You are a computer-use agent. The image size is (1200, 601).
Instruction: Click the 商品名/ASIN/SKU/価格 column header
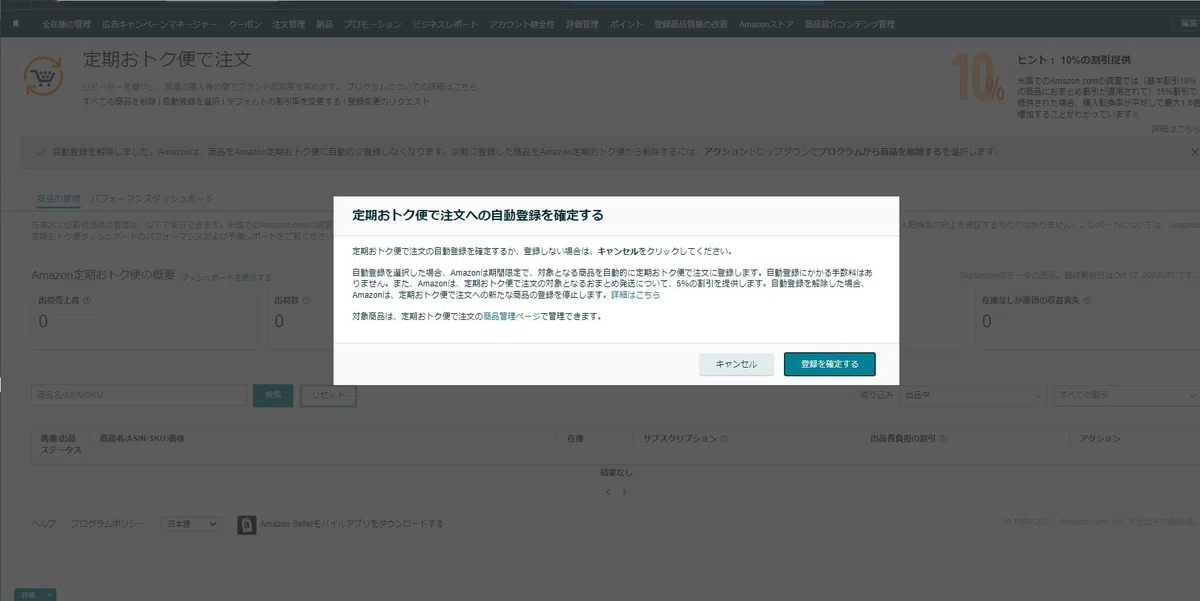point(141,439)
